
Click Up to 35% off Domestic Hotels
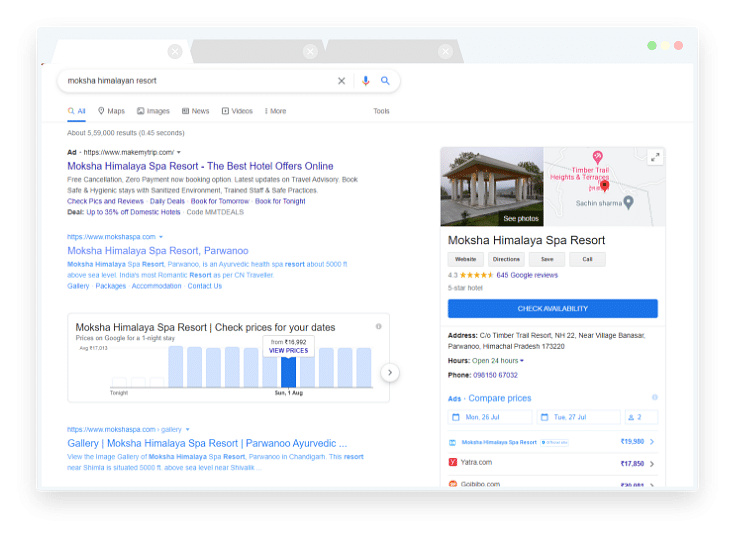(x=133, y=212)
